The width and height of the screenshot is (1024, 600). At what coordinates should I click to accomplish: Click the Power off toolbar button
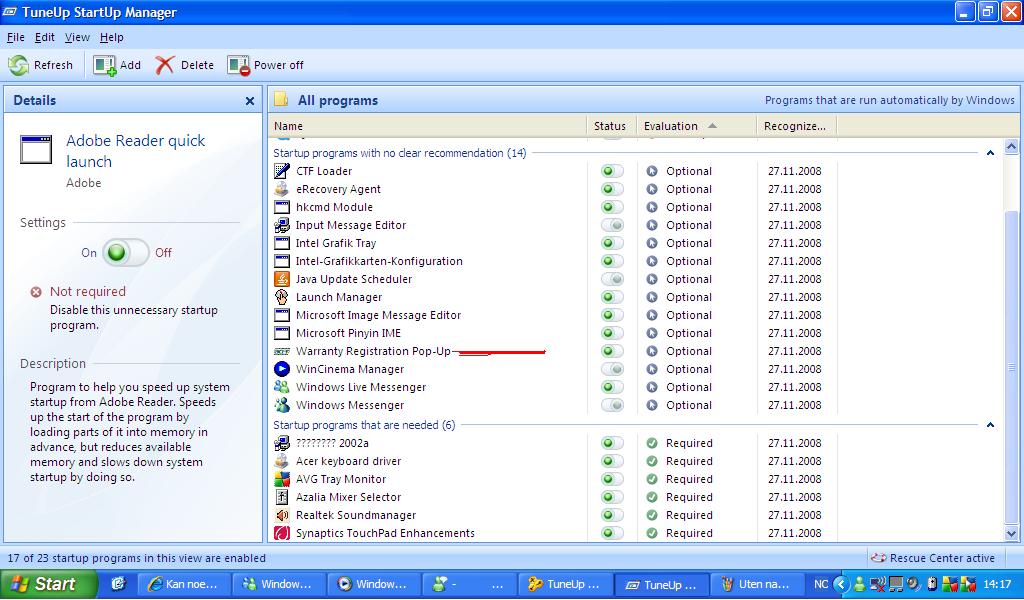[265, 65]
